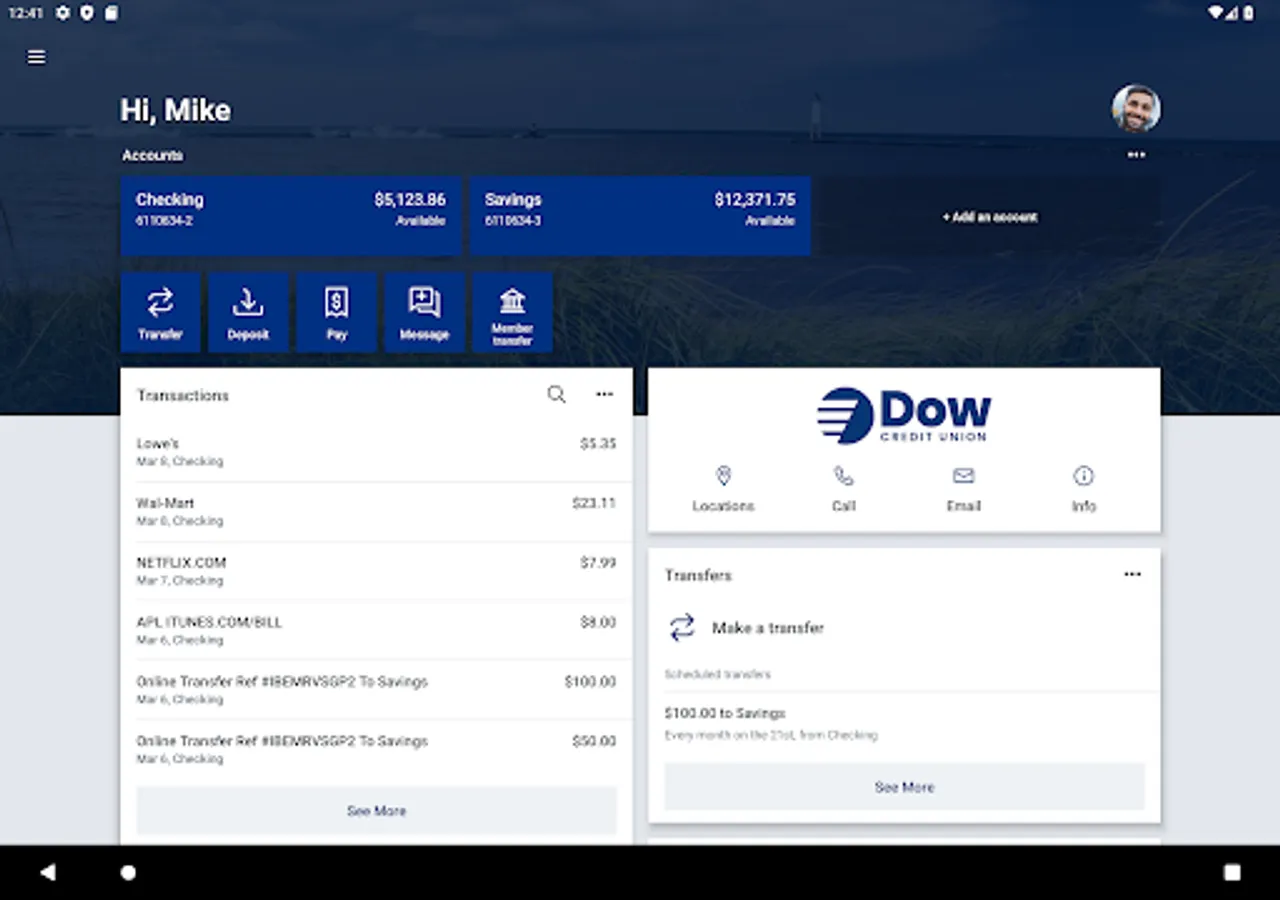The height and width of the screenshot is (900, 1280).
Task: Tap the Member transfer quick action
Action: [512, 312]
